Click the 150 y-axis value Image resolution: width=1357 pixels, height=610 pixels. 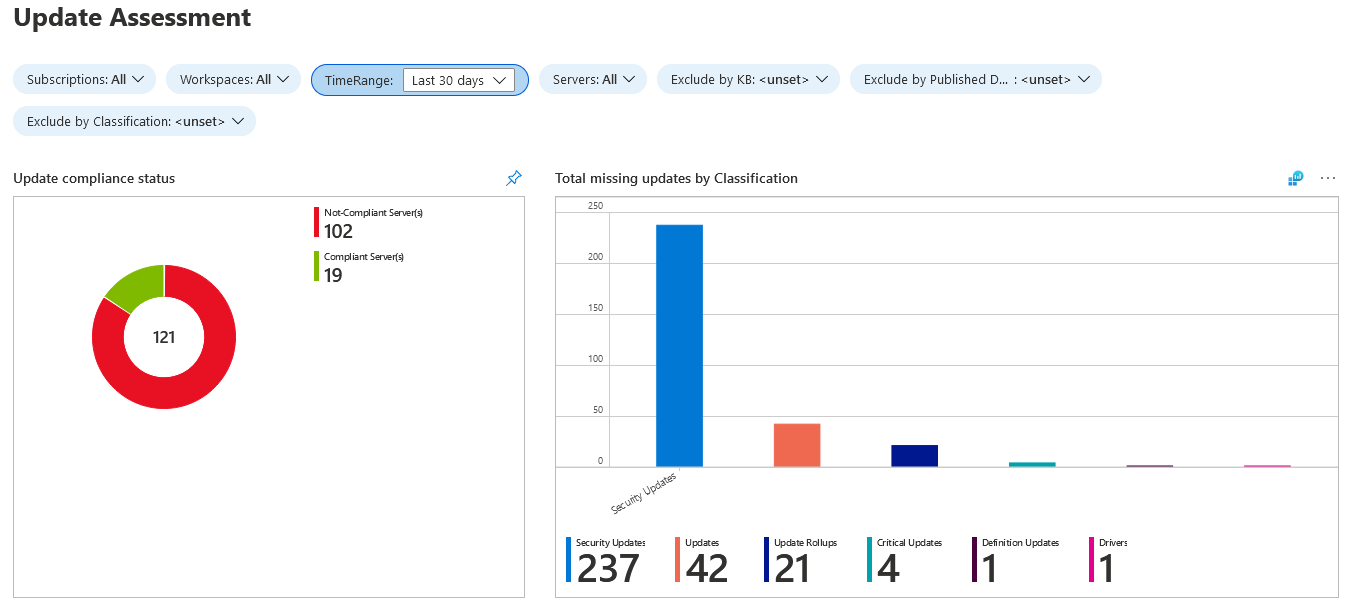[x=595, y=308]
